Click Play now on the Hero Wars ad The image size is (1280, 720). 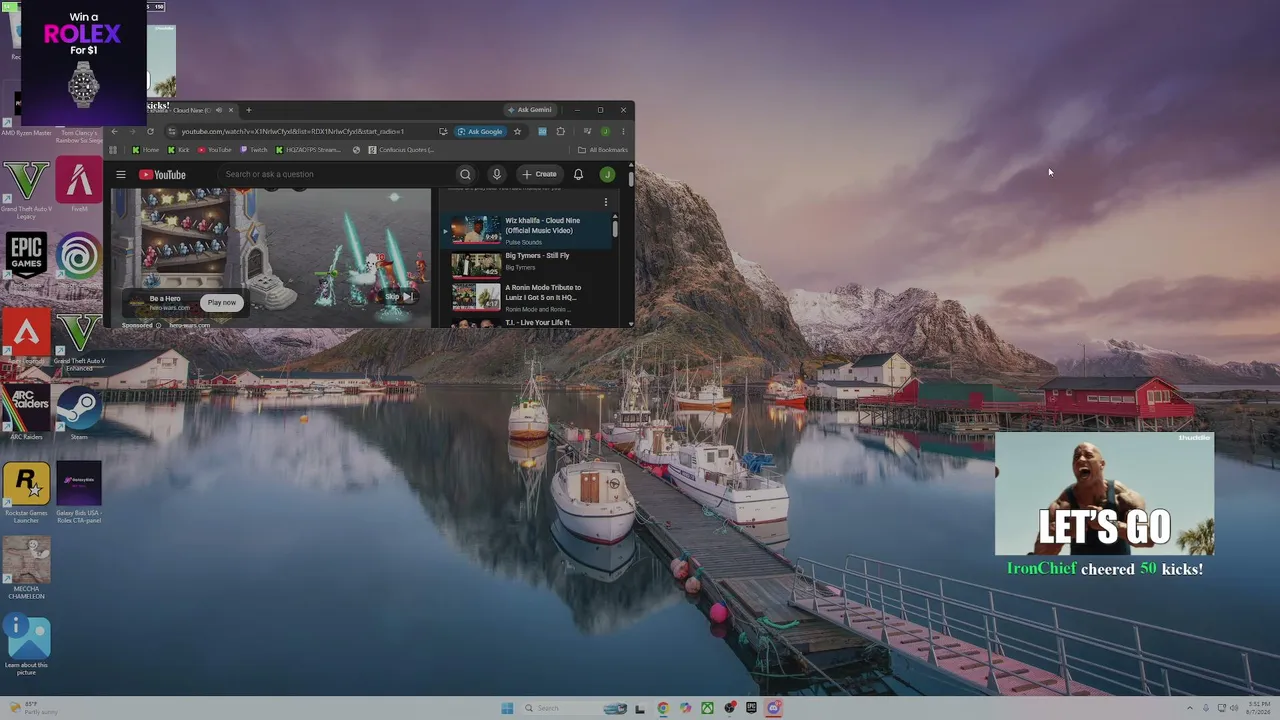pyautogui.click(x=222, y=302)
